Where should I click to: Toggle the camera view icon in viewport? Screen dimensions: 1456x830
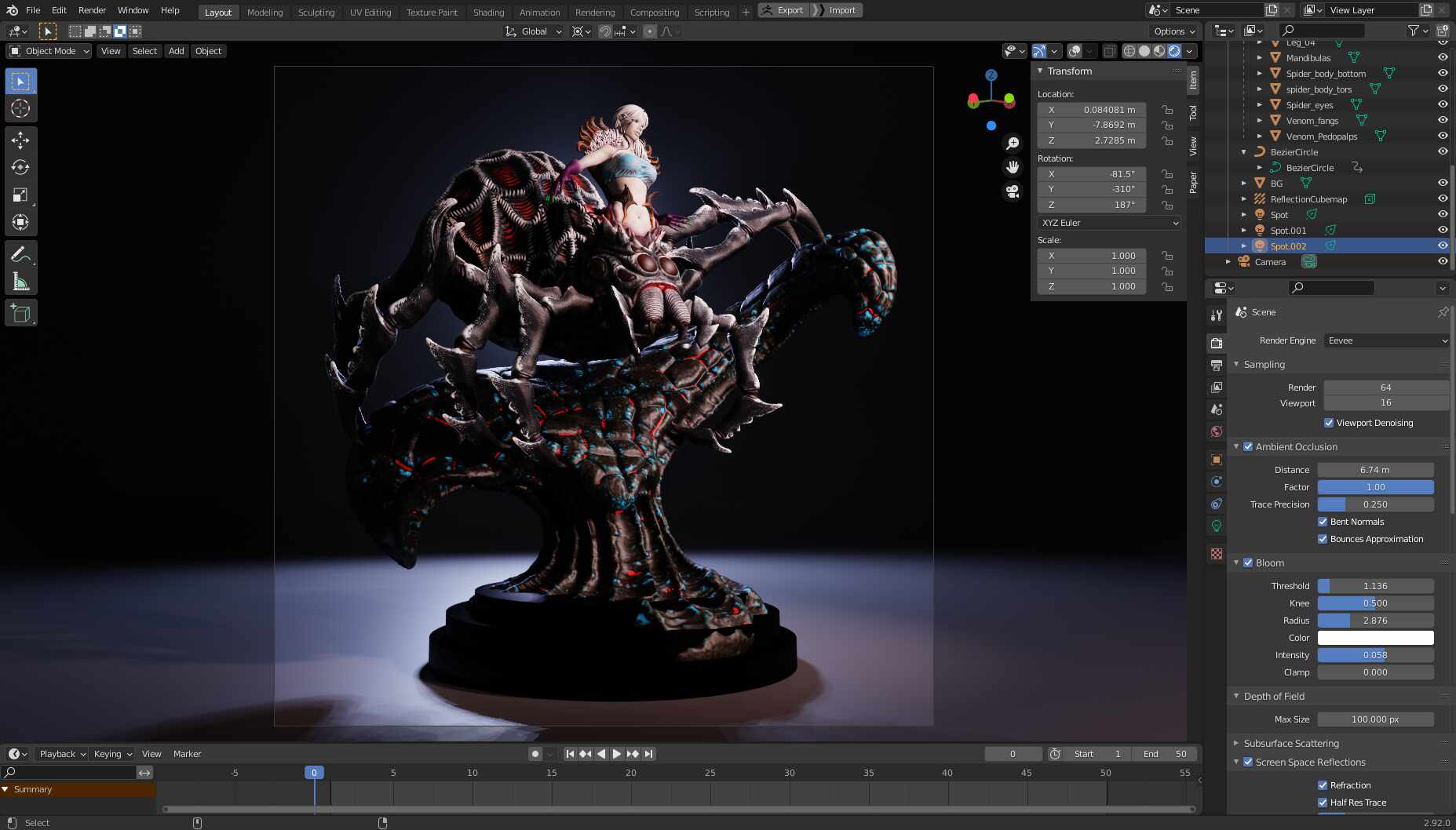[x=1013, y=191]
